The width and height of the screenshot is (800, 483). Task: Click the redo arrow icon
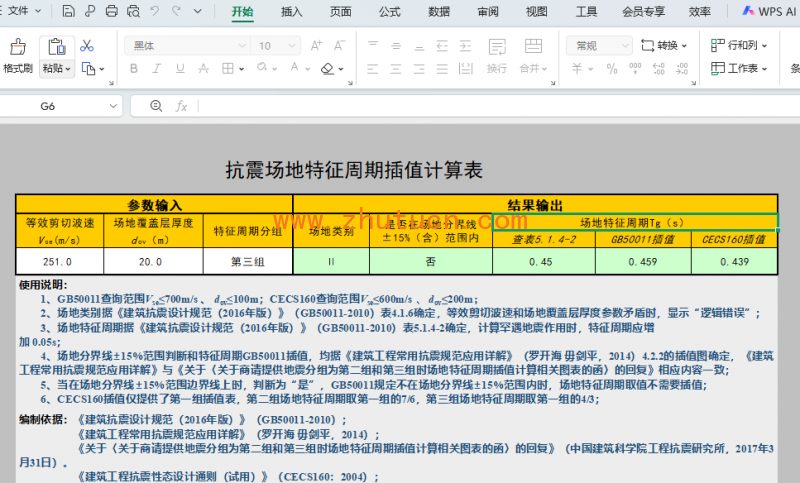(x=177, y=11)
